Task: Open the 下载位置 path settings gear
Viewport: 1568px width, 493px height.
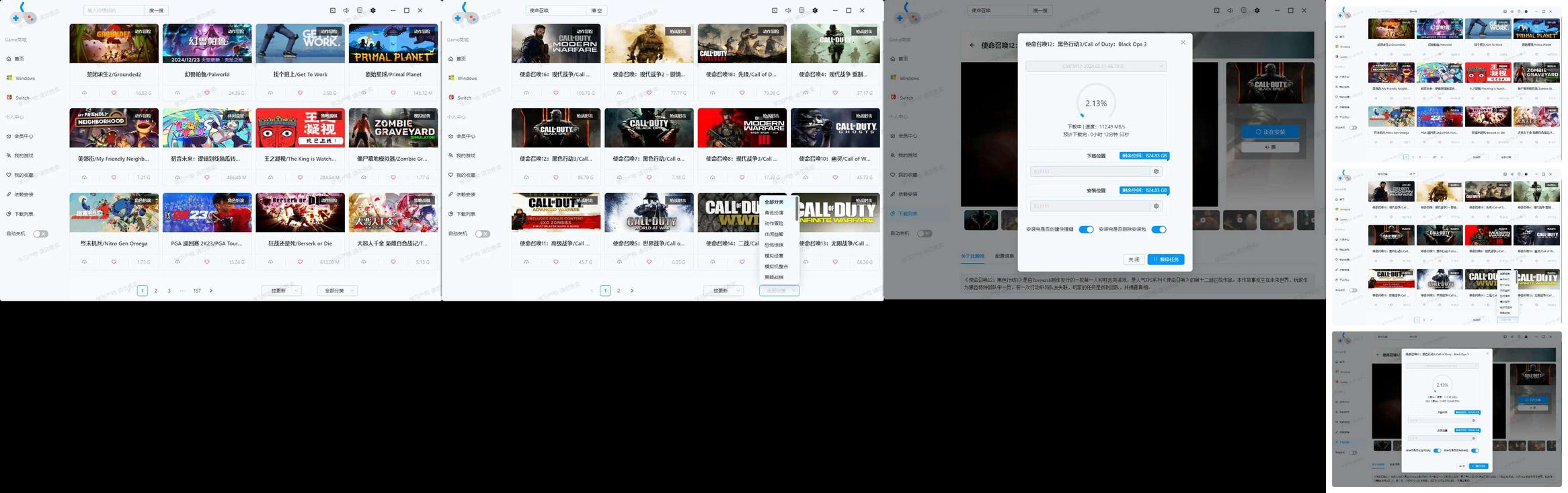Action: tap(1157, 172)
